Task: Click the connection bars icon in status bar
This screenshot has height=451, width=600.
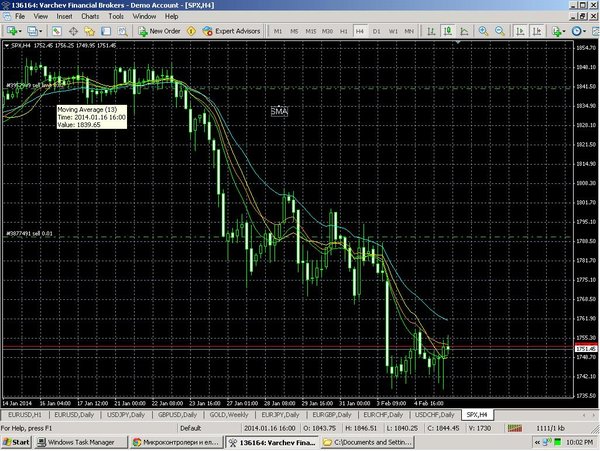Action: (x=515, y=428)
